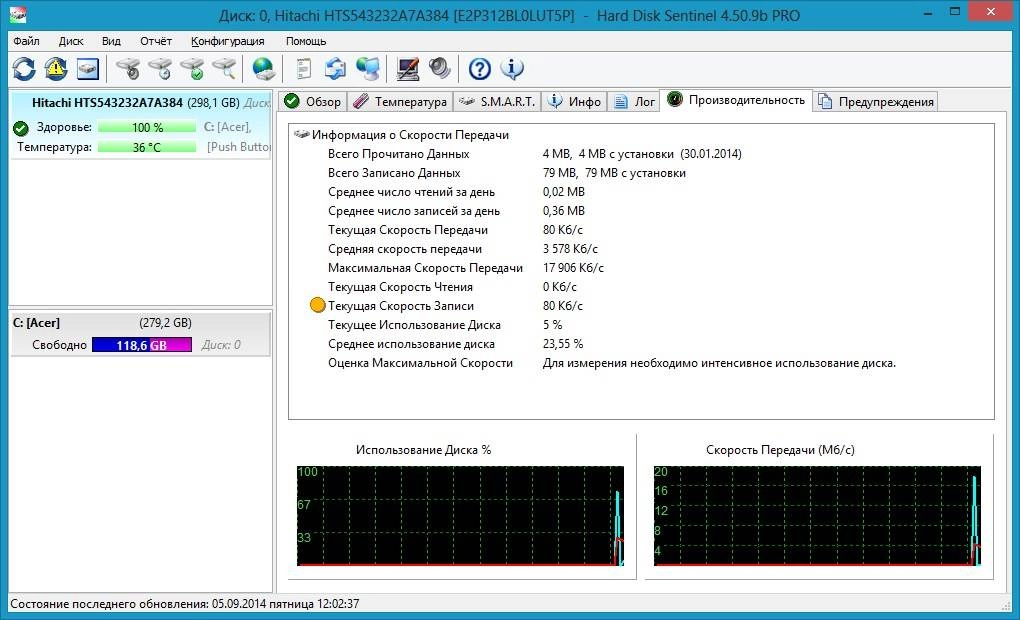
Task: Click the orange circle beside Текущая Скорость Записи
Action: (x=317, y=305)
